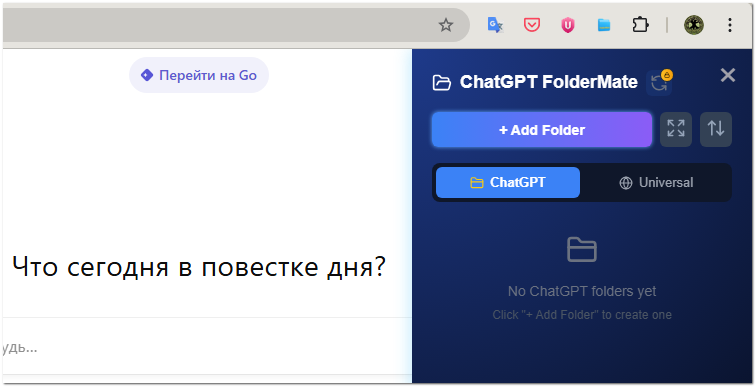
Task: Click the FolderMate folder logo icon
Action: pos(442,83)
